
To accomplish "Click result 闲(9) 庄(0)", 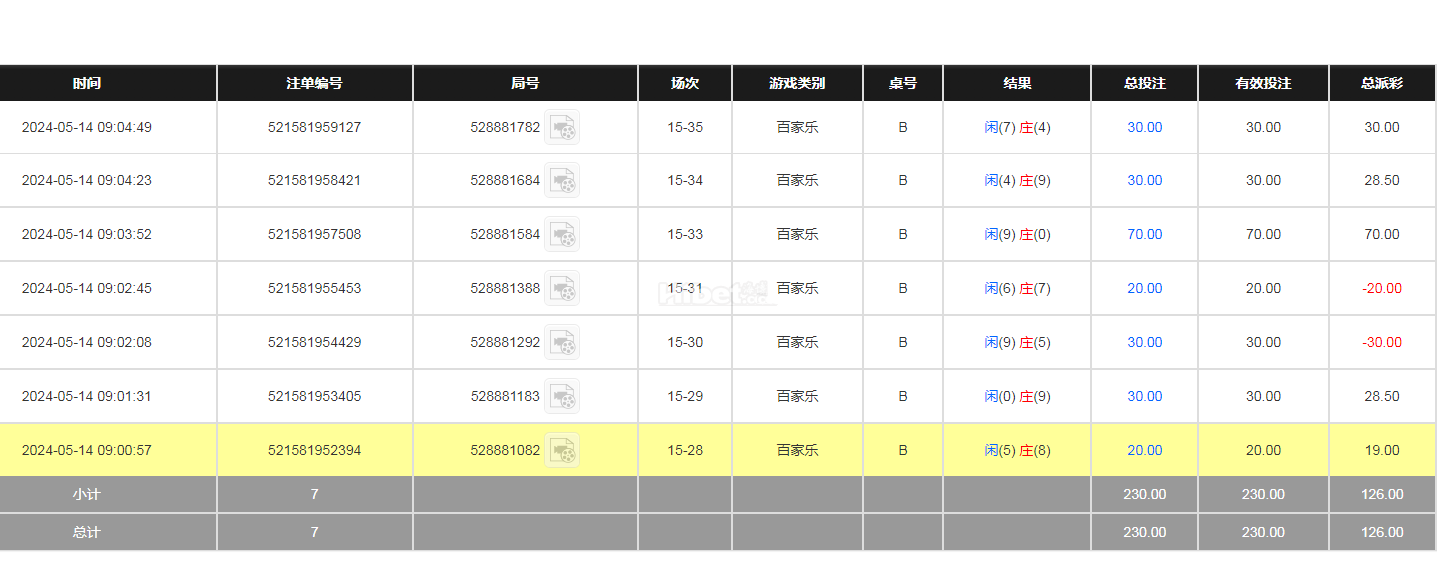I will (x=1017, y=234).
